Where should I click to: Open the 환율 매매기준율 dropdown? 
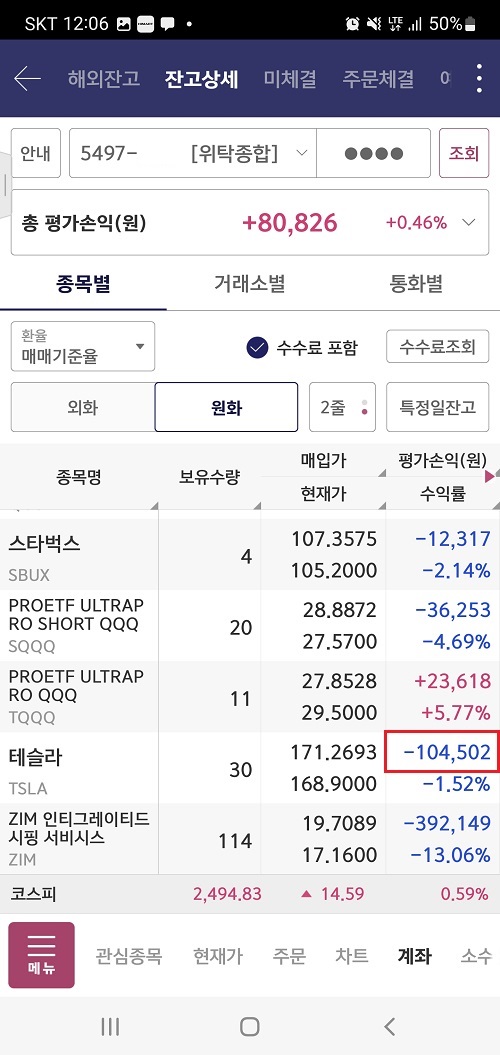[83, 347]
